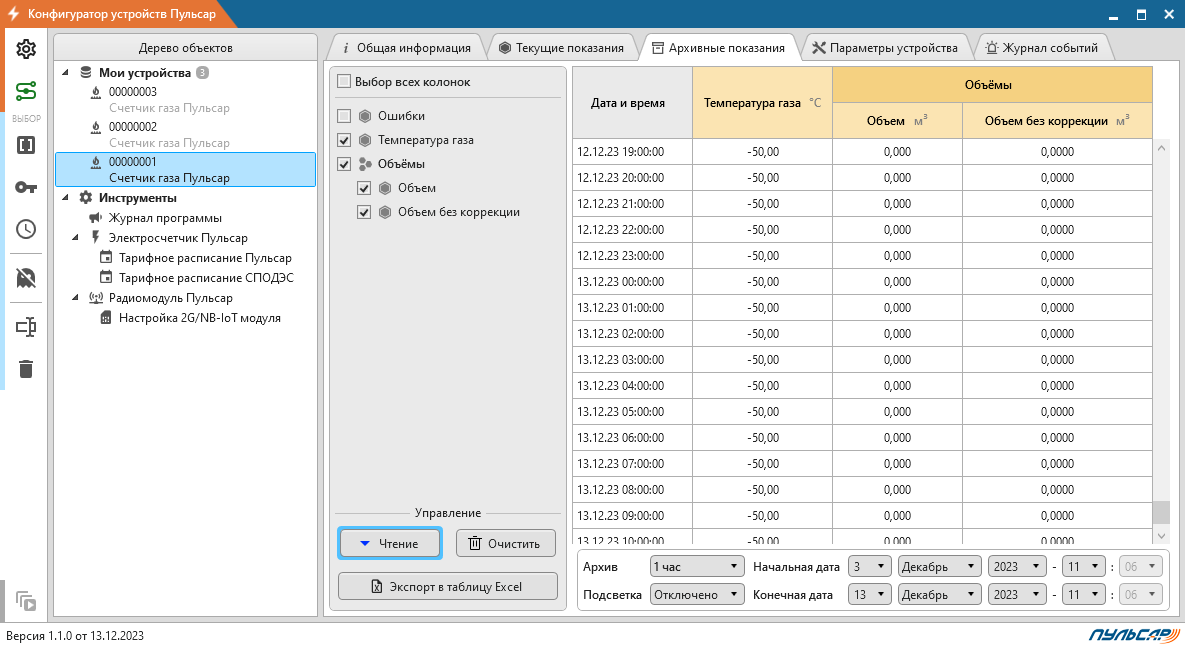Open the settings gear in the sidebar
The height and width of the screenshot is (648, 1185).
[26, 49]
